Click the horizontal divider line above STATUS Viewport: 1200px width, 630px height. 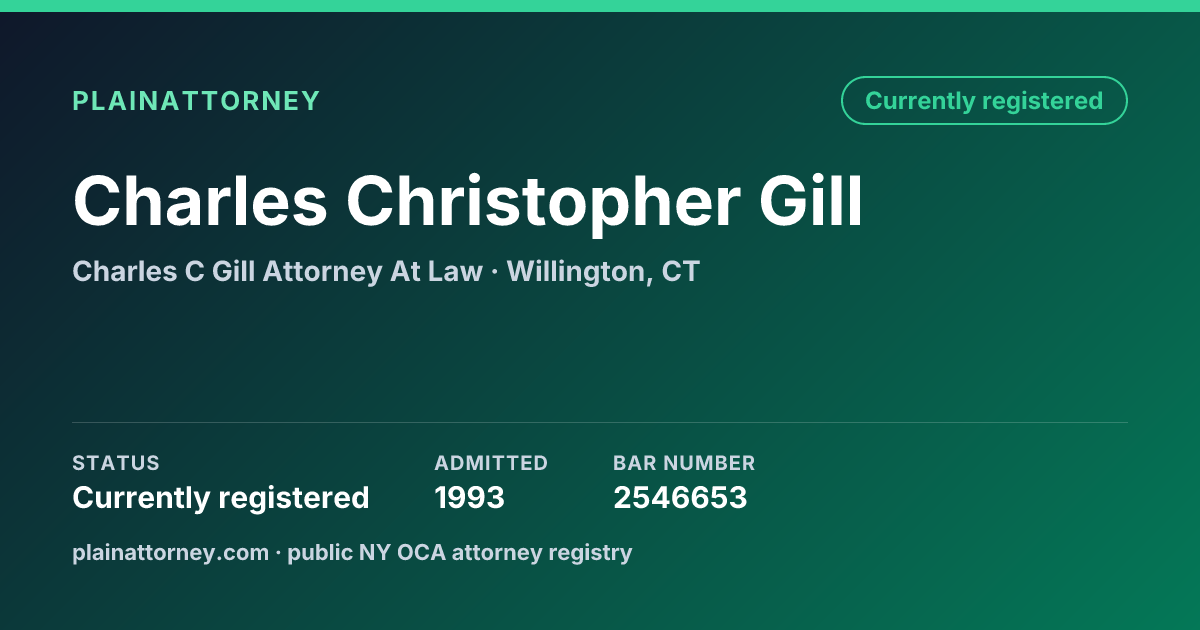click(600, 422)
